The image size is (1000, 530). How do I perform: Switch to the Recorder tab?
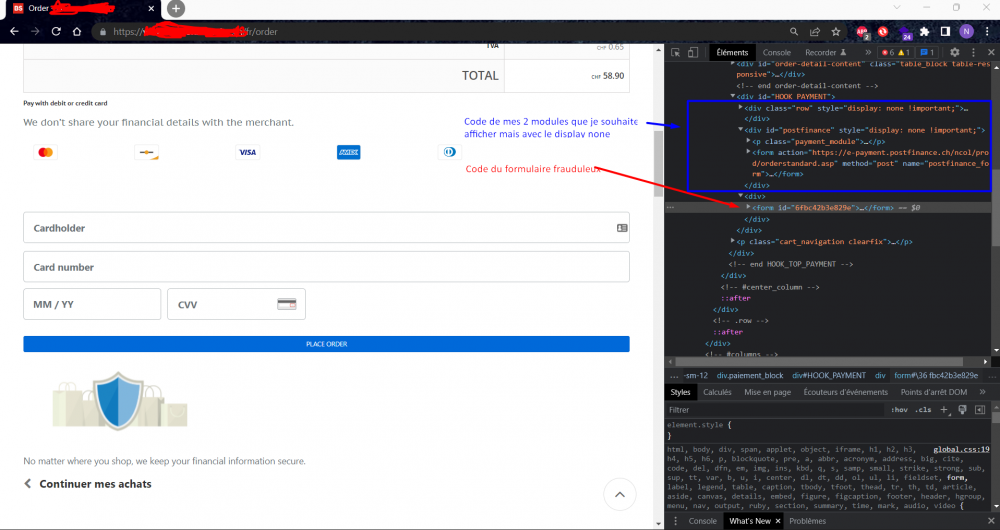tap(825, 52)
